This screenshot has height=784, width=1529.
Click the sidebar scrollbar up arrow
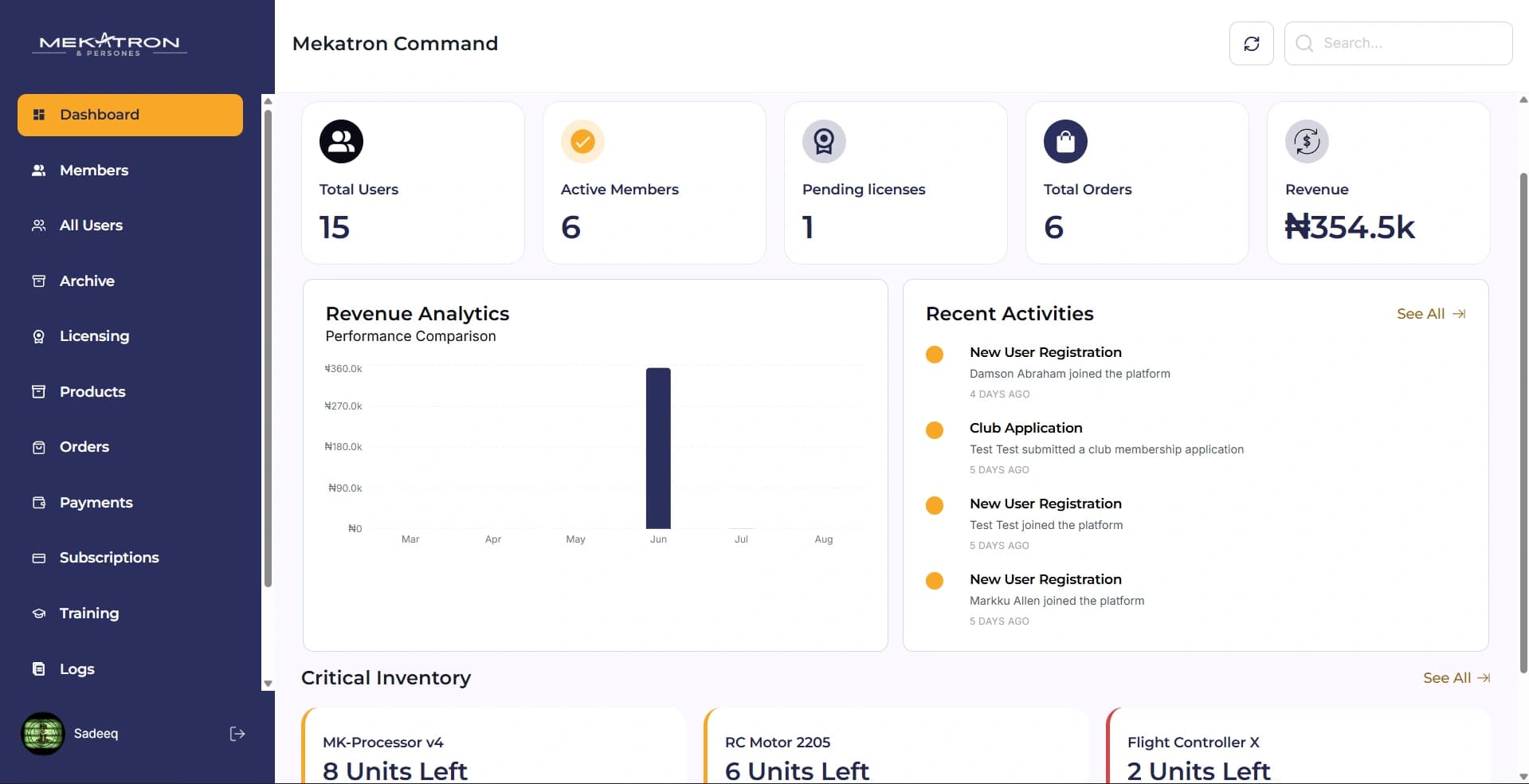click(x=268, y=101)
